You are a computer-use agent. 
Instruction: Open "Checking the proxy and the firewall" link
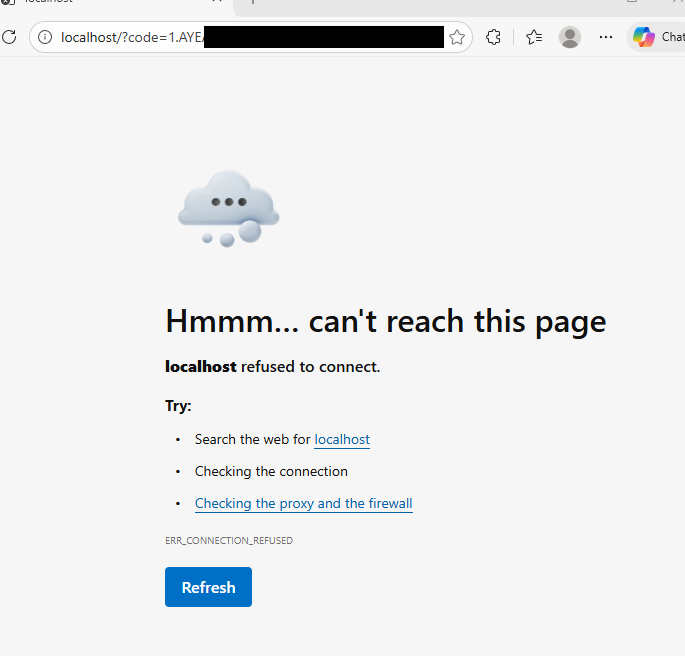303,503
